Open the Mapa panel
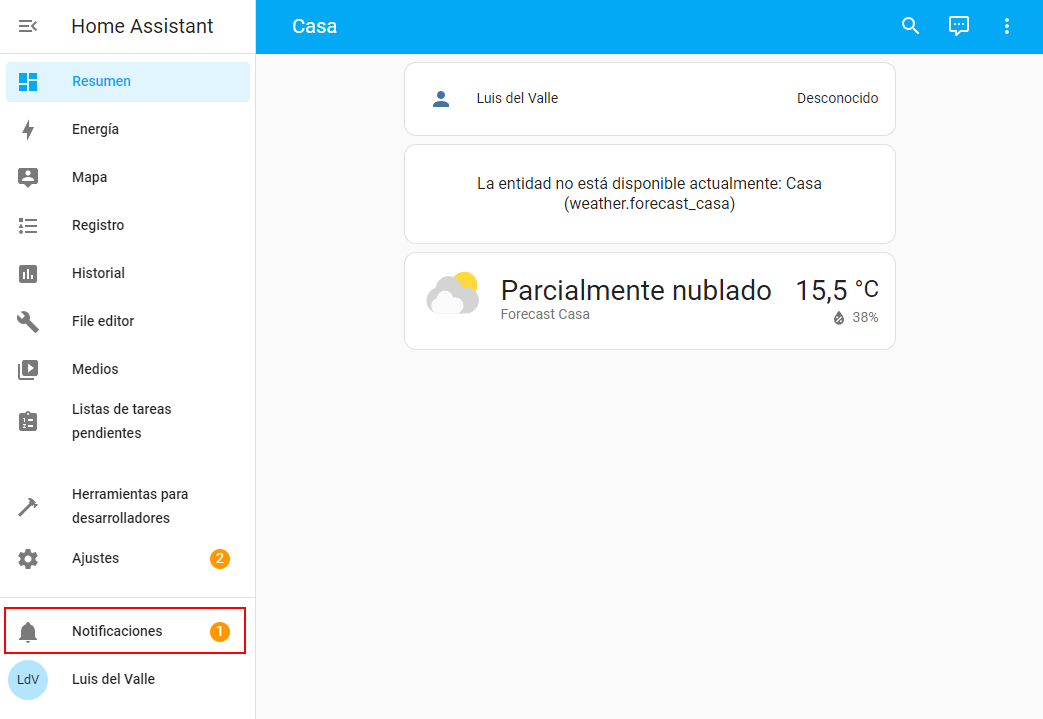The image size is (1043, 719). (128, 178)
